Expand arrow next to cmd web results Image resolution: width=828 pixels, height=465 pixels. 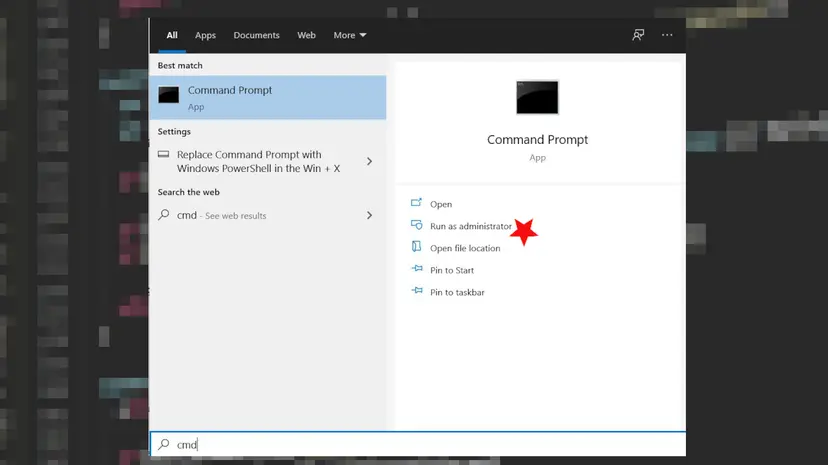pyautogui.click(x=369, y=215)
